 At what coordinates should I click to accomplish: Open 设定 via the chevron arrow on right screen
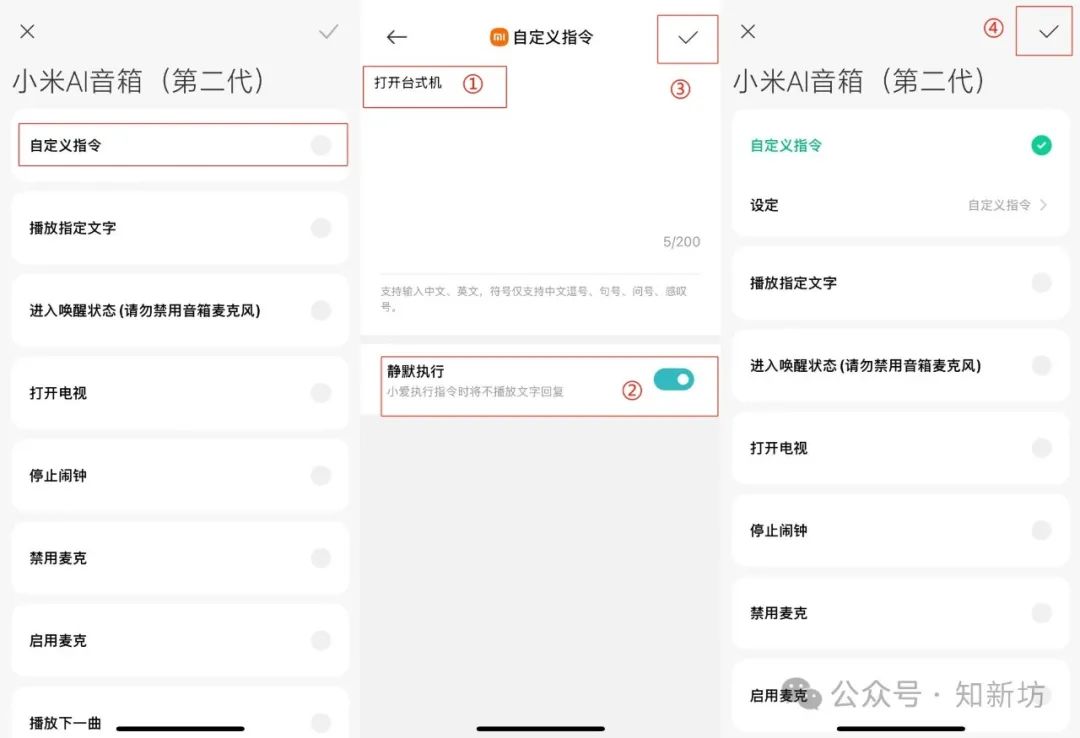(1043, 205)
